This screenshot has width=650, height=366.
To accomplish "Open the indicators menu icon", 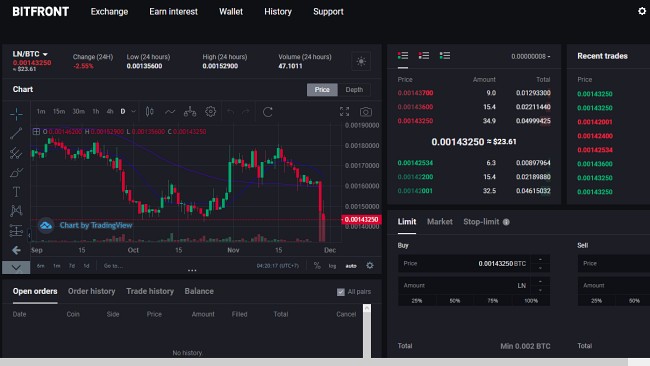I will tap(170, 111).
